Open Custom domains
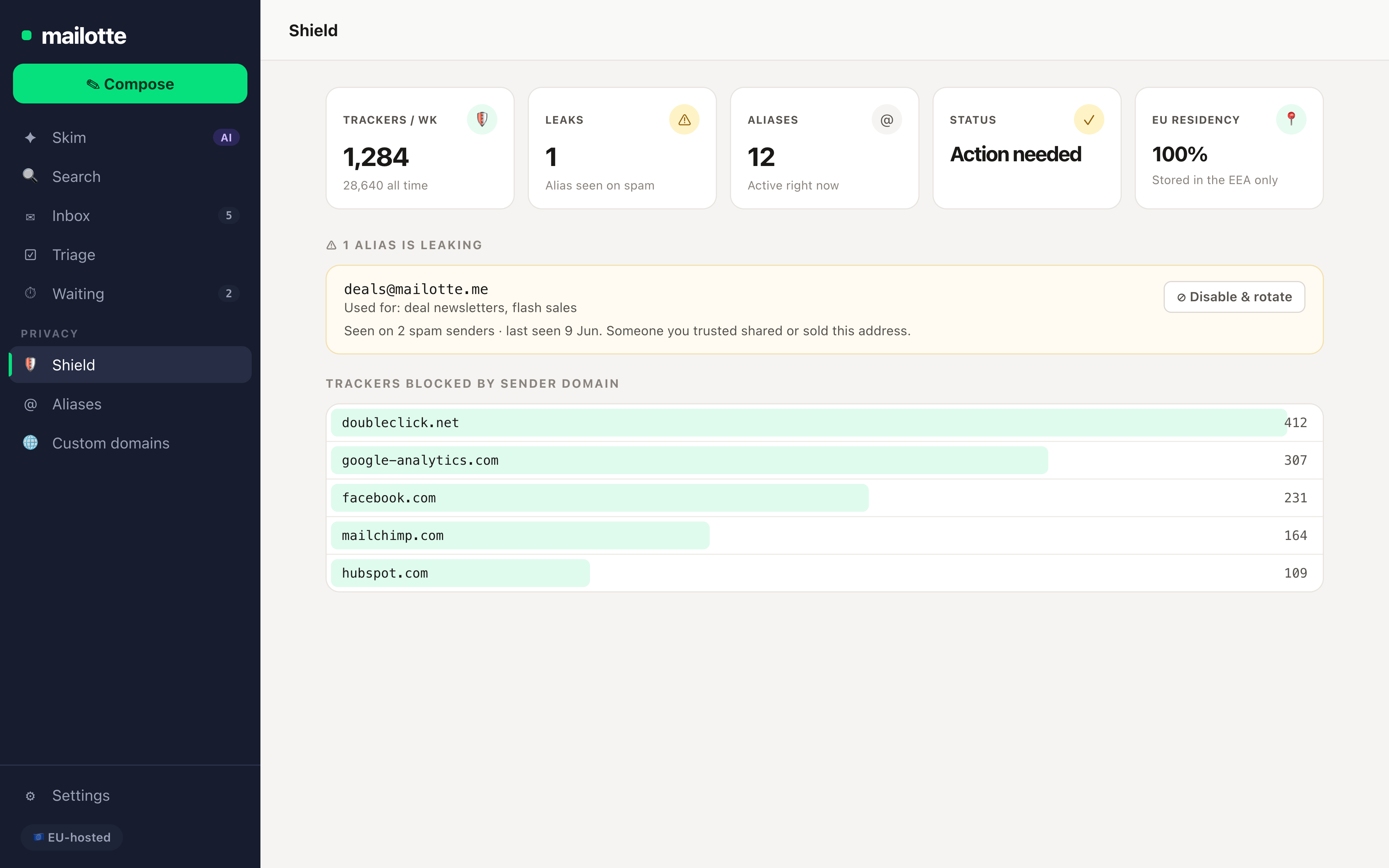1389x868 pixels. [x=130, y=443]
